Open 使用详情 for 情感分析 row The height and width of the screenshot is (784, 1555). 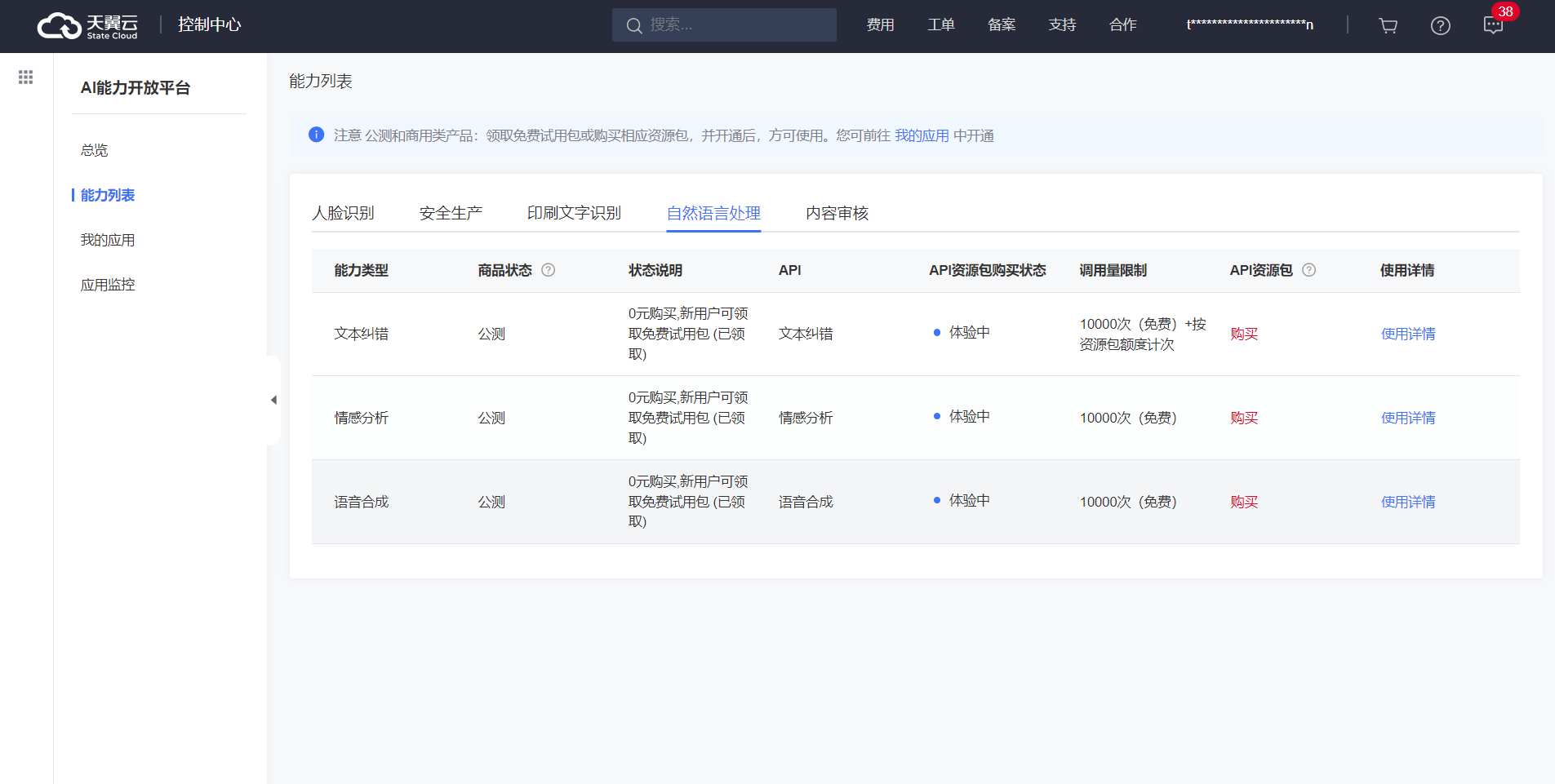(1408, 418)
